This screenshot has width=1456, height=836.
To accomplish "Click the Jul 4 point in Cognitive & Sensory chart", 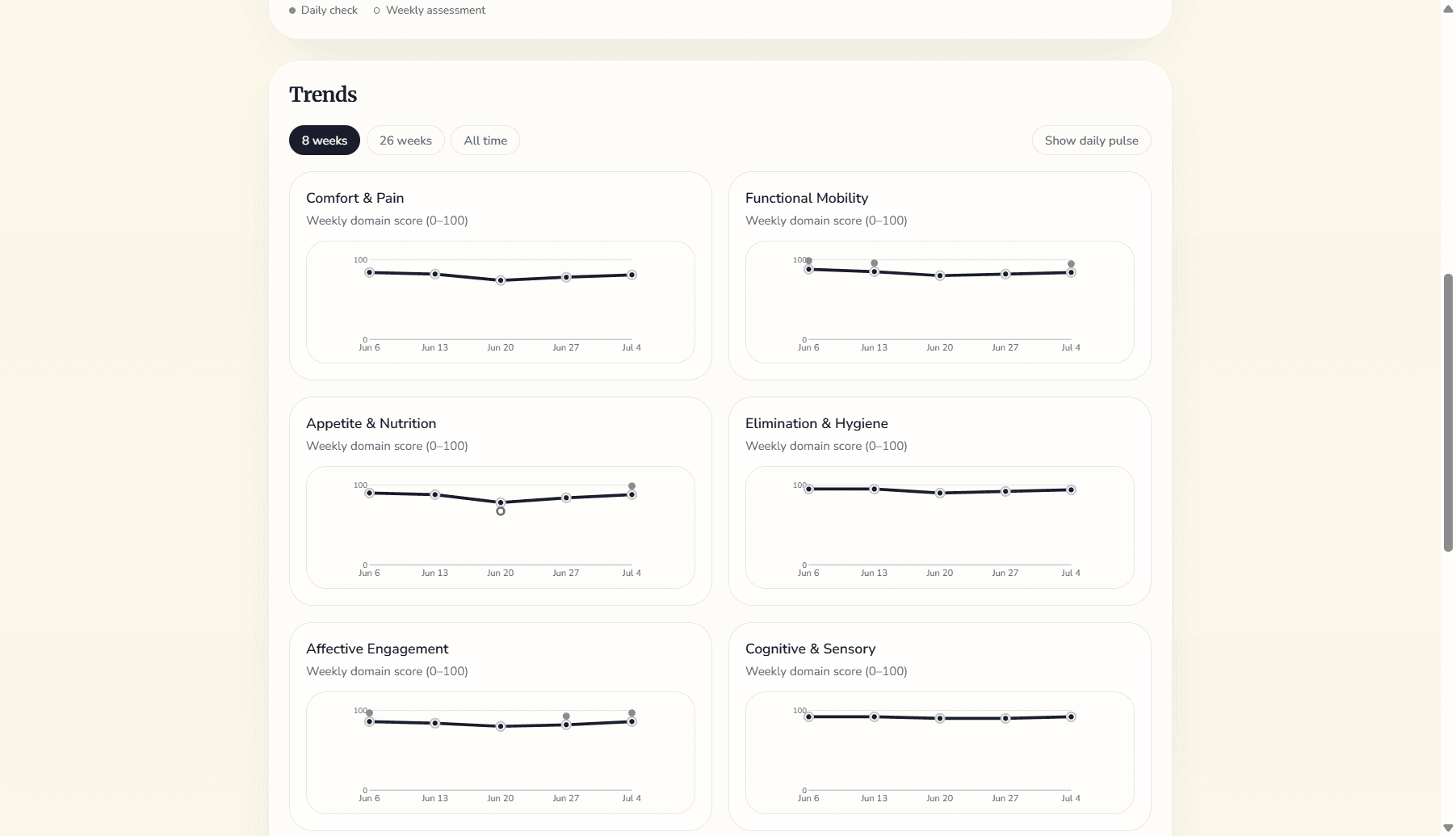I will click(x=1071, y=716).
